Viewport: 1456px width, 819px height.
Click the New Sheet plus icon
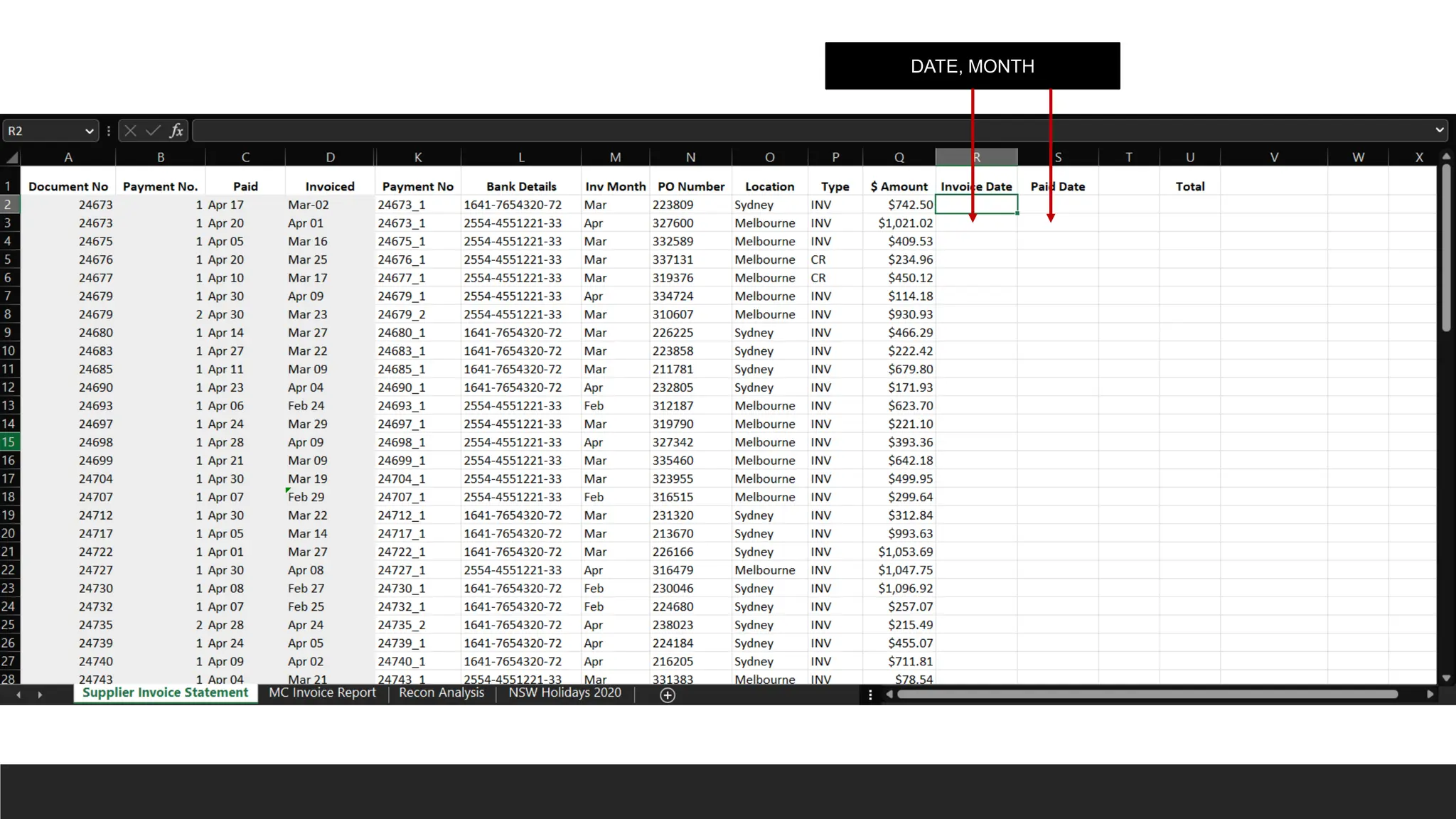click(668, 695)
